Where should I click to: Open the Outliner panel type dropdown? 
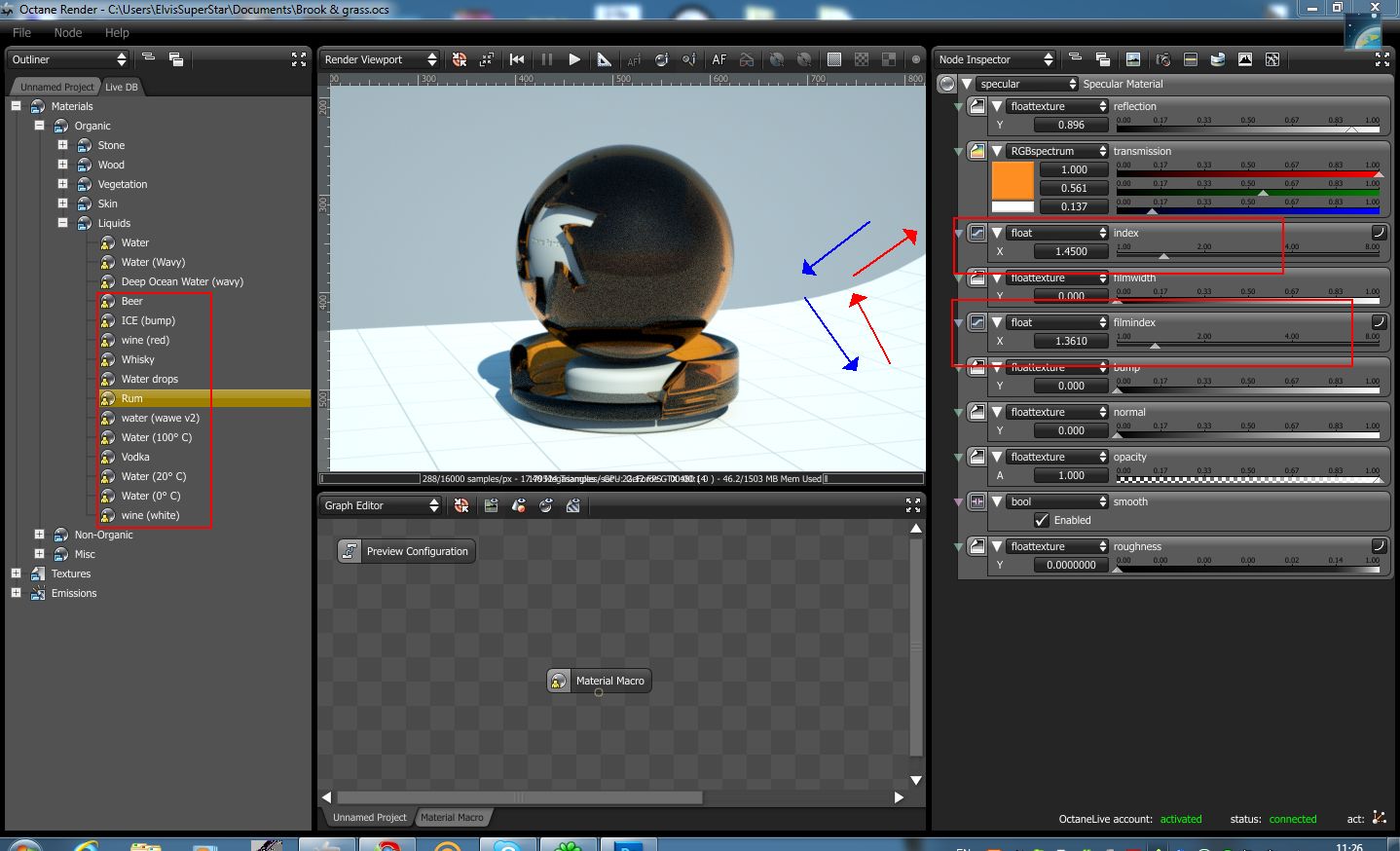(x=68, y=59)
